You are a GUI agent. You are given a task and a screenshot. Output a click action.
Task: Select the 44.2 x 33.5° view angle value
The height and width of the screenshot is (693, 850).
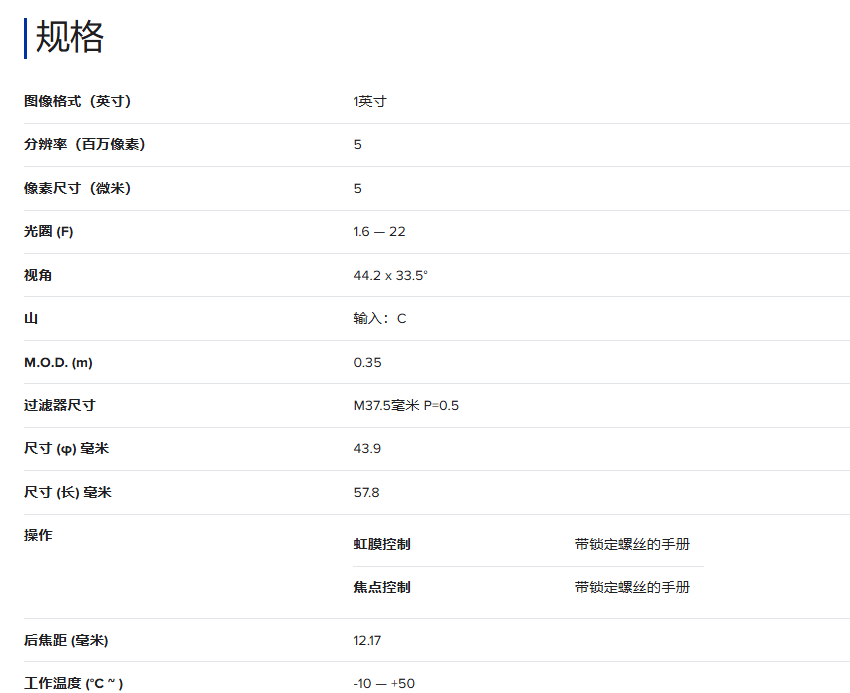point(390,275)
